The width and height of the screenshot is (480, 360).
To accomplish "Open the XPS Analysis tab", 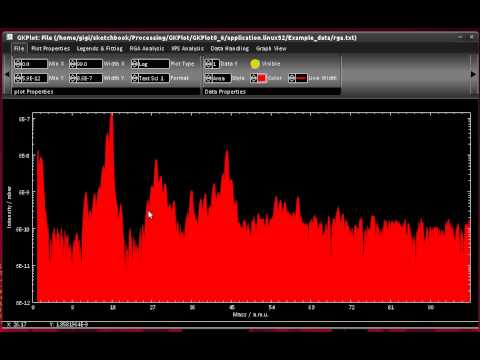I will (188, 49).
